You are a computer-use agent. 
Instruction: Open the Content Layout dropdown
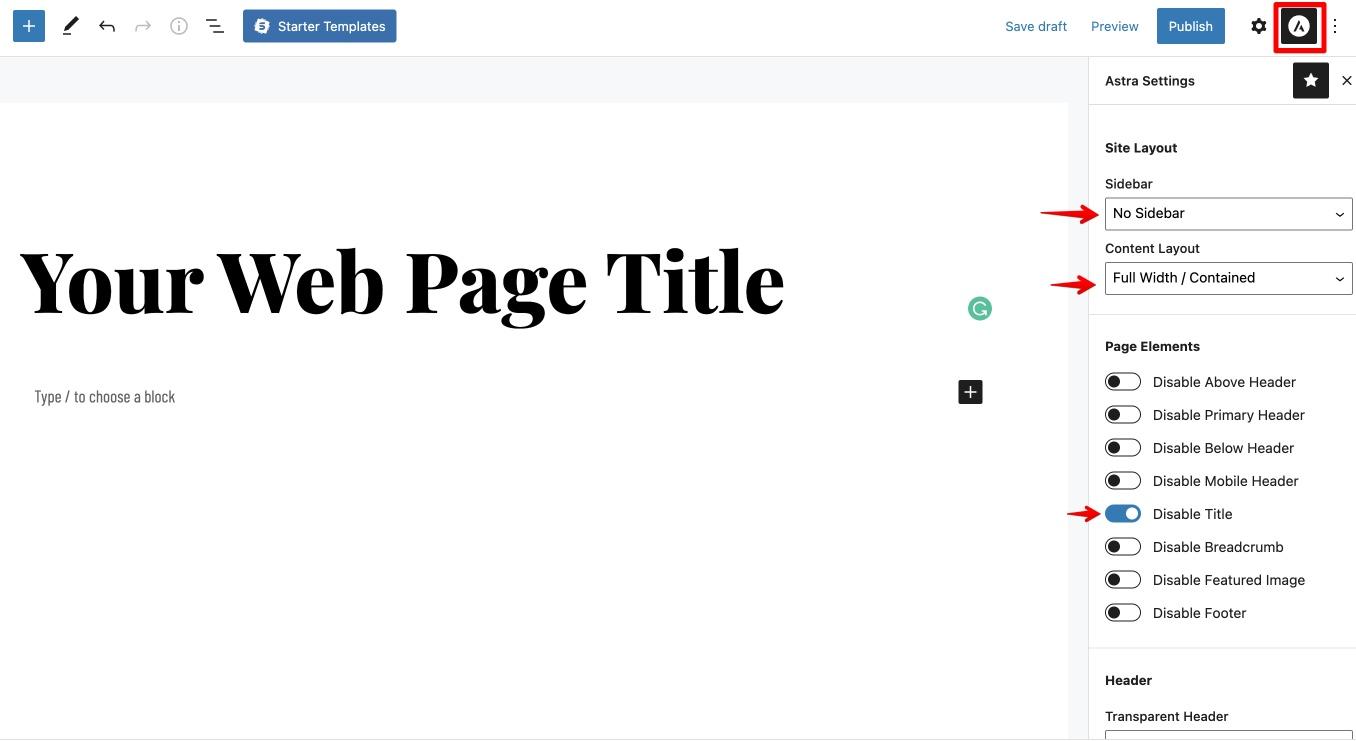[1227, 277]
